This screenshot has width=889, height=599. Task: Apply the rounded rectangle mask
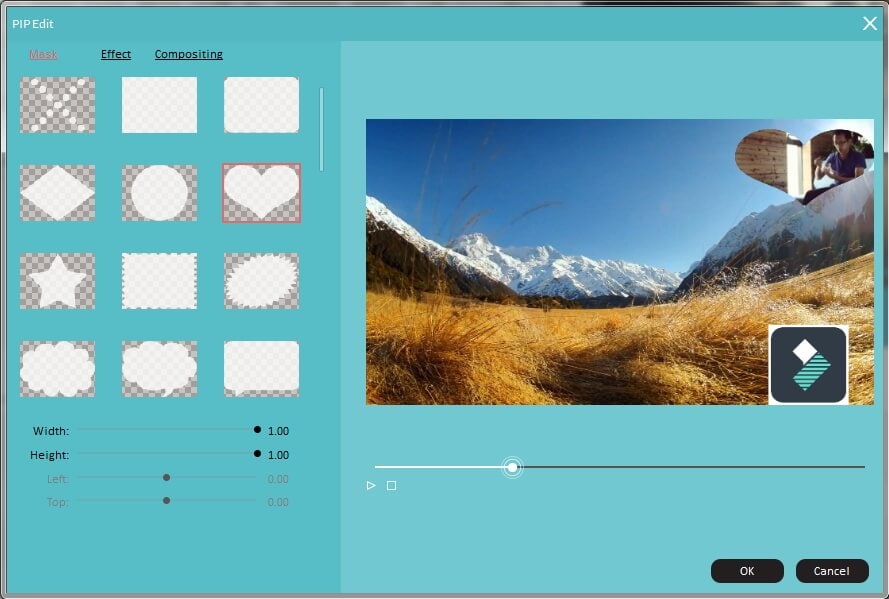261,105
